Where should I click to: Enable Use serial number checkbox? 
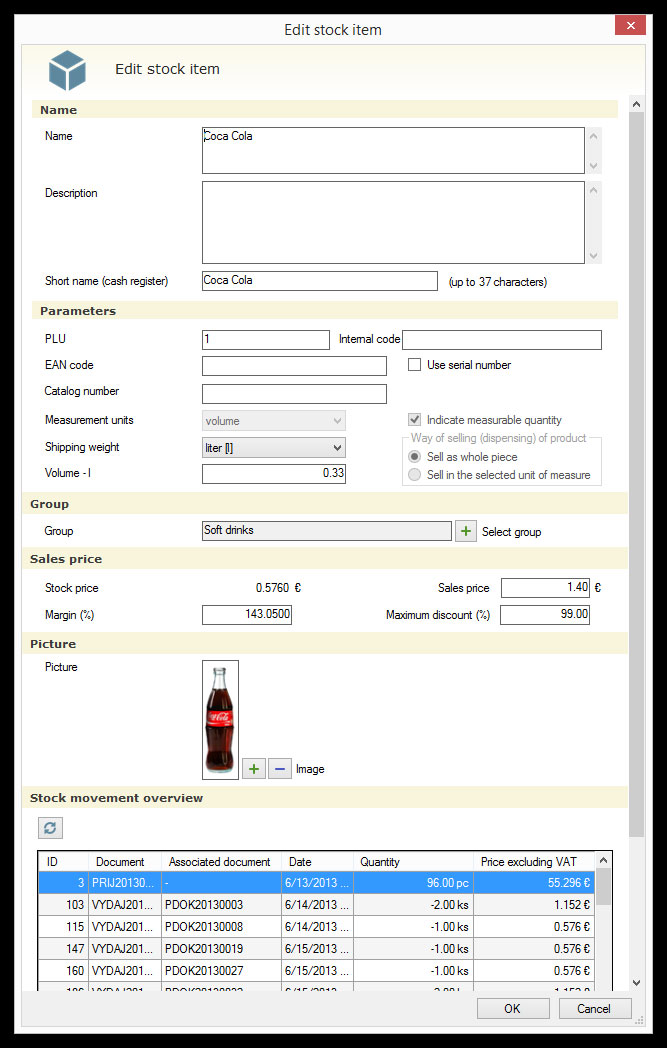[414, 365]
